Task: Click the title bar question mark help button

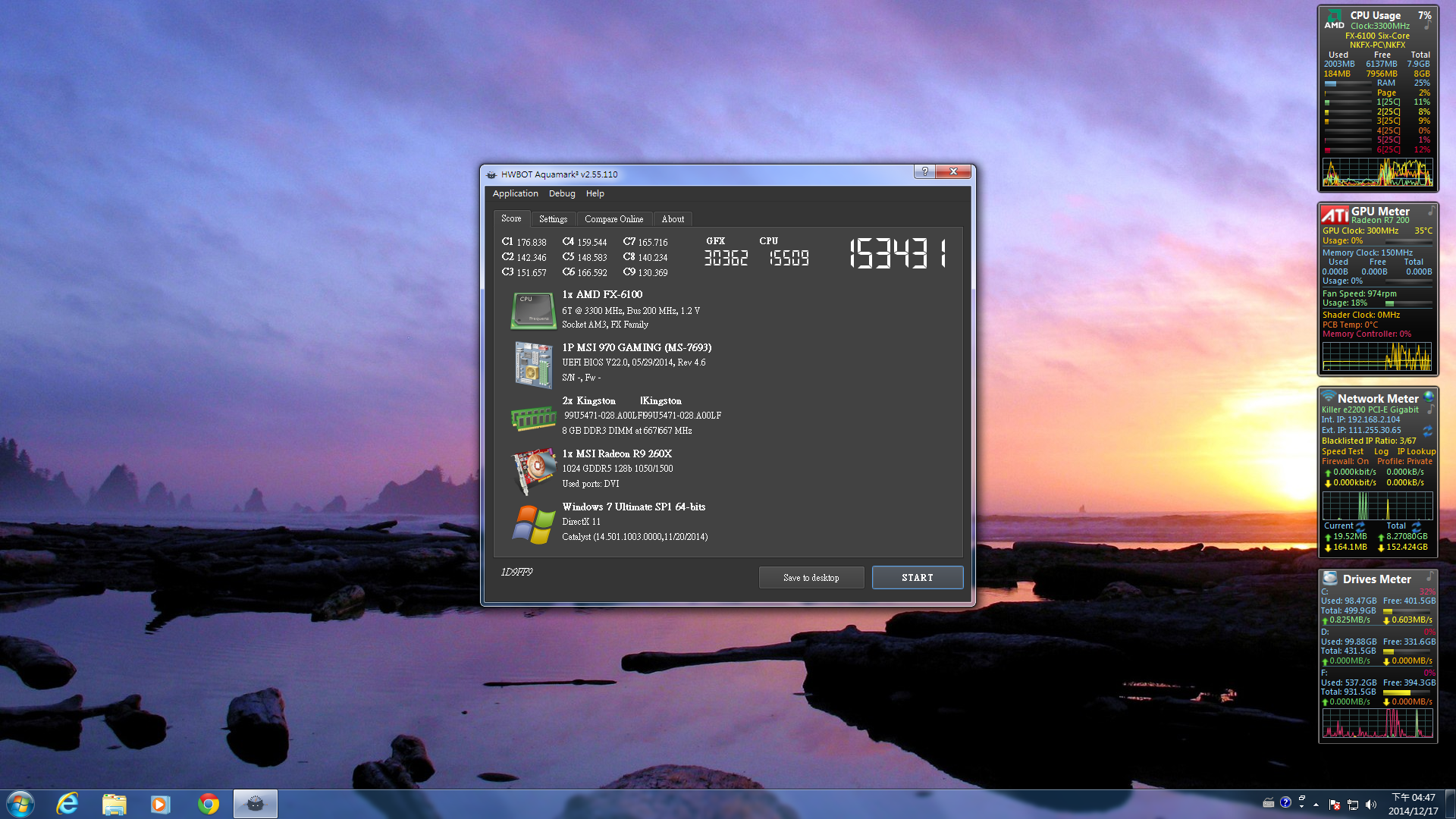Action: pyautogui.click(x=924, y=171)
